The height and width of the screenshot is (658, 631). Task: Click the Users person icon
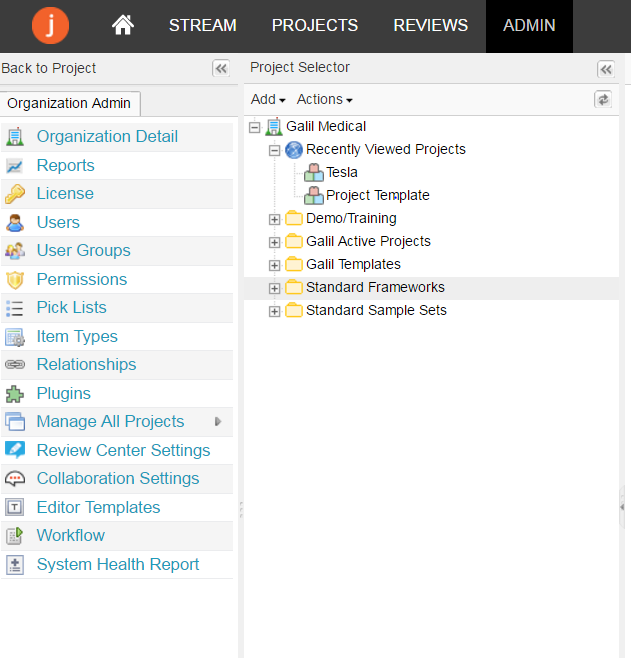tap(15, 223)
